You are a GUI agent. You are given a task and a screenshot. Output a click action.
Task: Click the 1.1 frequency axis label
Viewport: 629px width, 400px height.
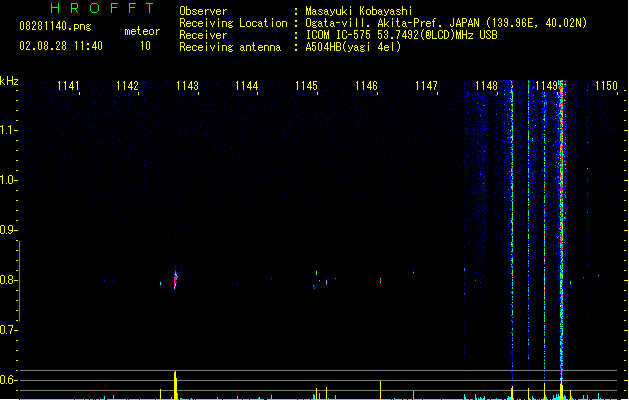[x=8, y=130]
